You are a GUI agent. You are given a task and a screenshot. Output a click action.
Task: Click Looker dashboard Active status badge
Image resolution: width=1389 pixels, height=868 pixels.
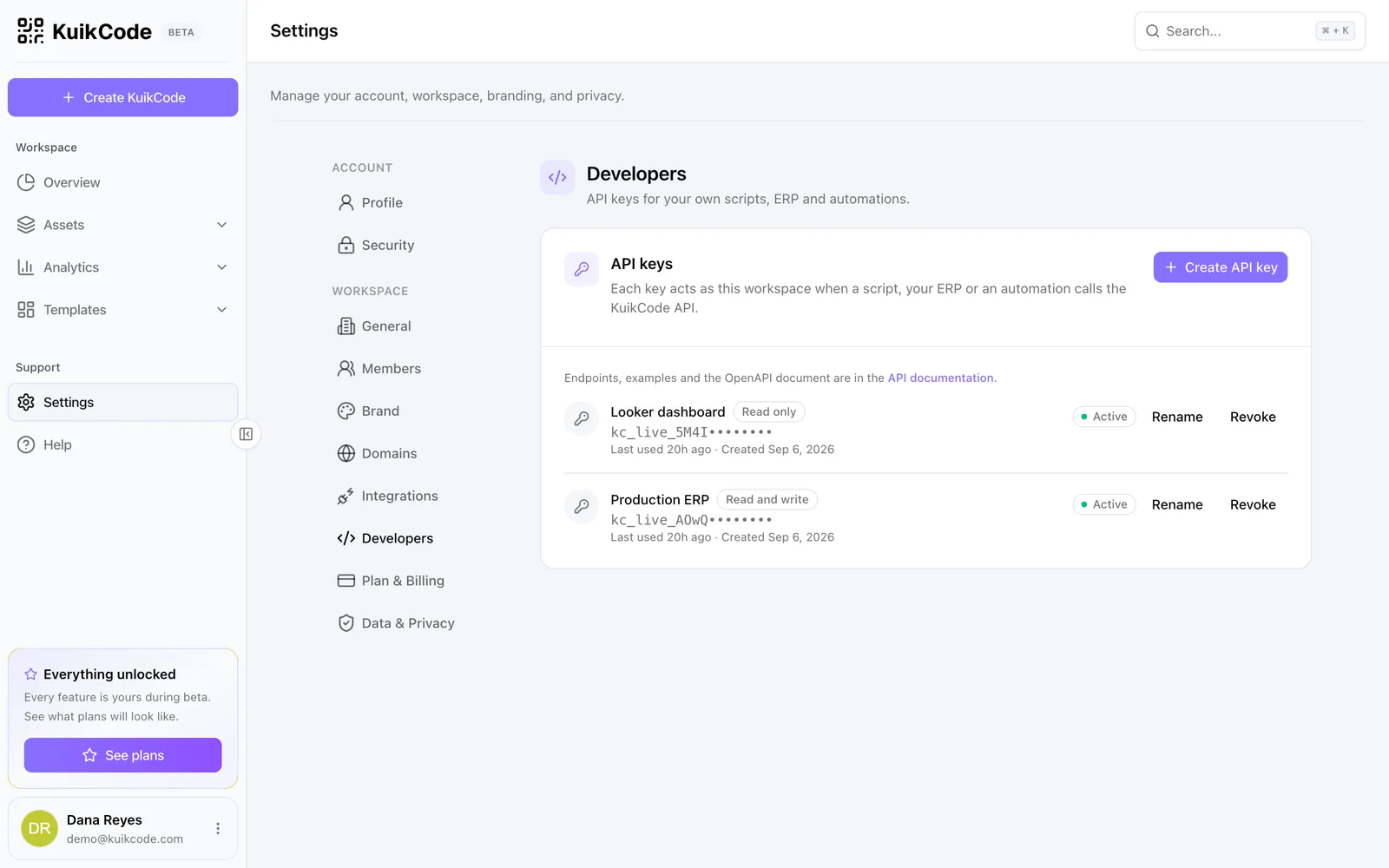1104,417
